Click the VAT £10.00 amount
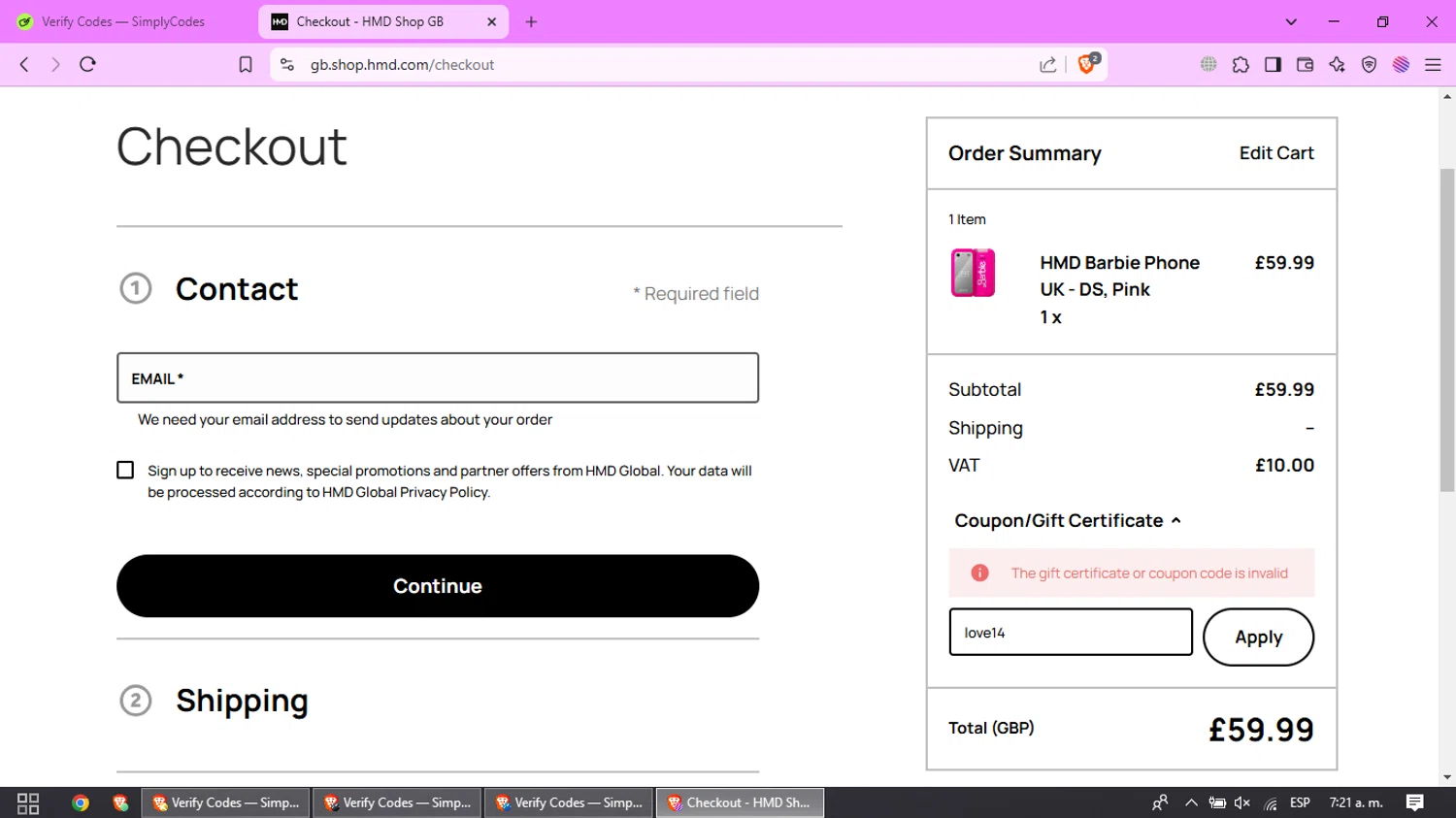The image size is (1456, 818). tap(1284, 465)
